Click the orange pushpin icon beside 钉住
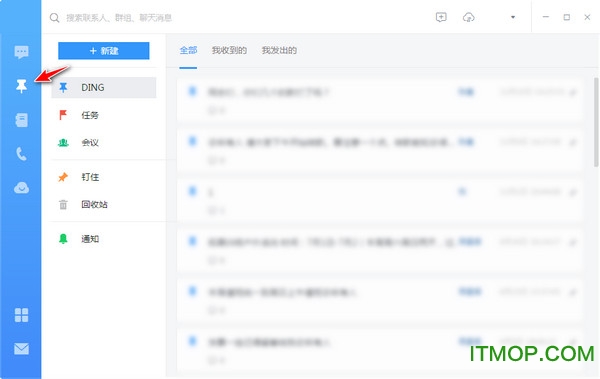Screen dimensions: 600x379 [x=63, y=177]
